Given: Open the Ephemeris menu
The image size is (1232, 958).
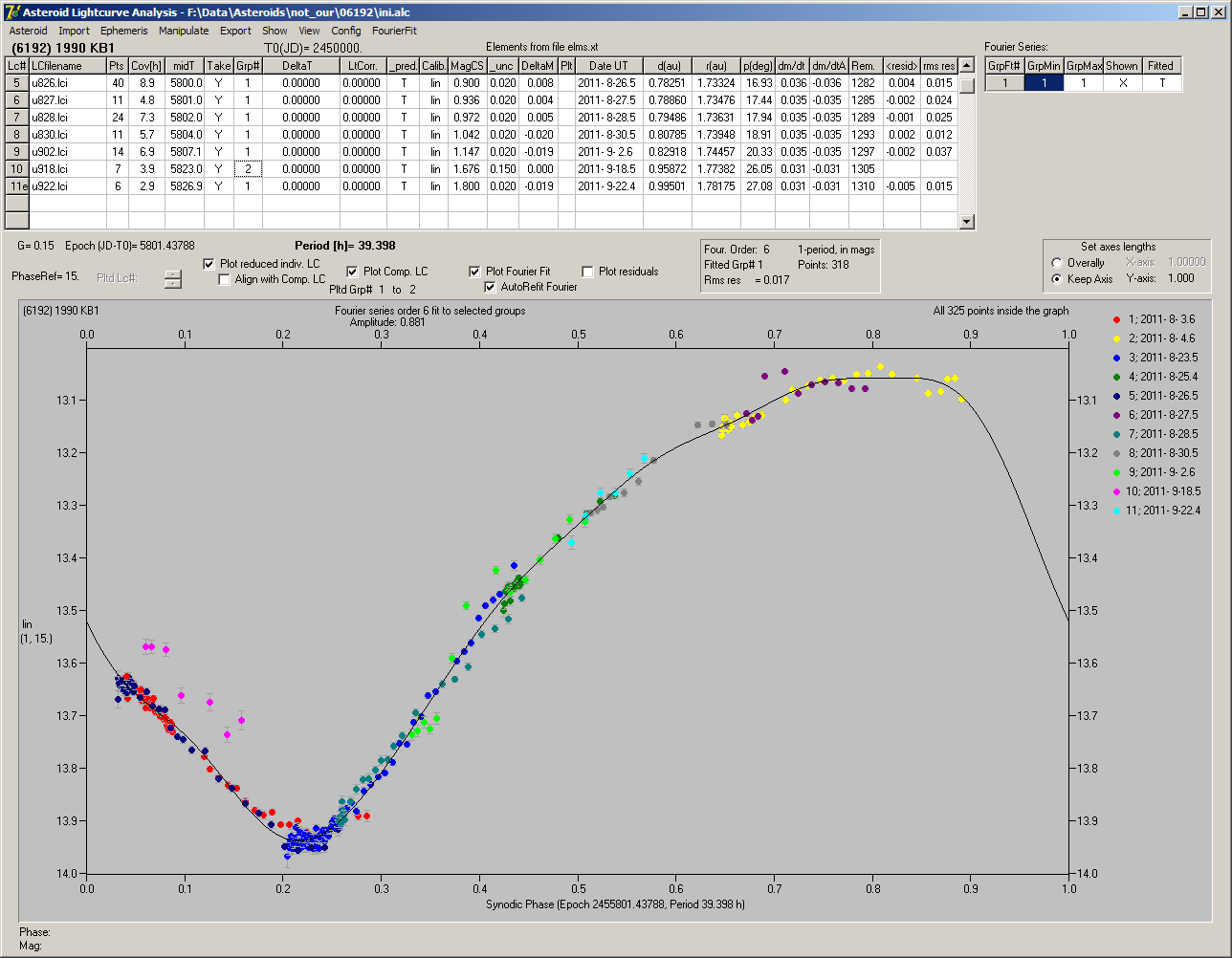Looking at the screenshot, I should click(124, 31).
